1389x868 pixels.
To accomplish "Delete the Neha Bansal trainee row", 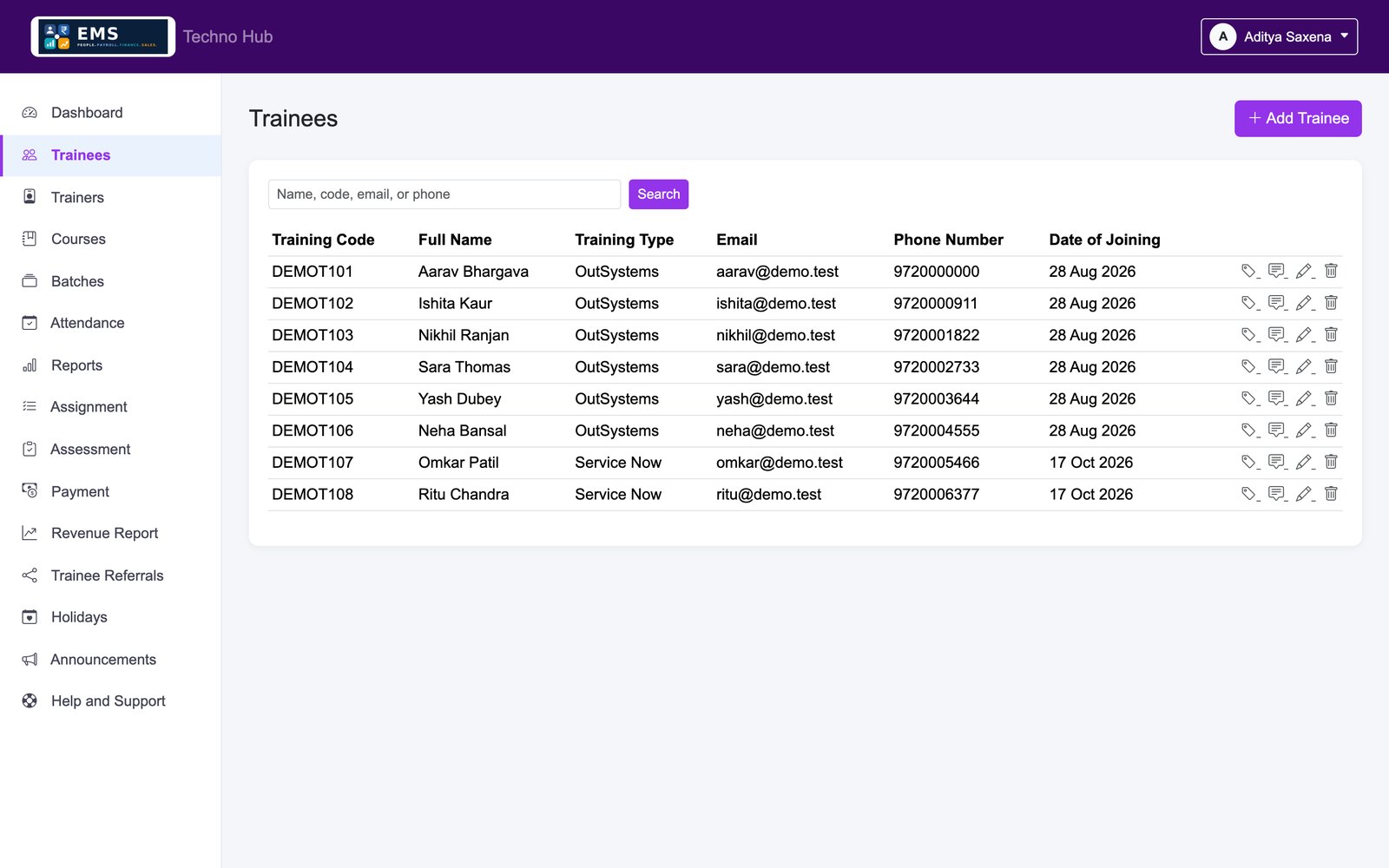I will coord(1331,431).
